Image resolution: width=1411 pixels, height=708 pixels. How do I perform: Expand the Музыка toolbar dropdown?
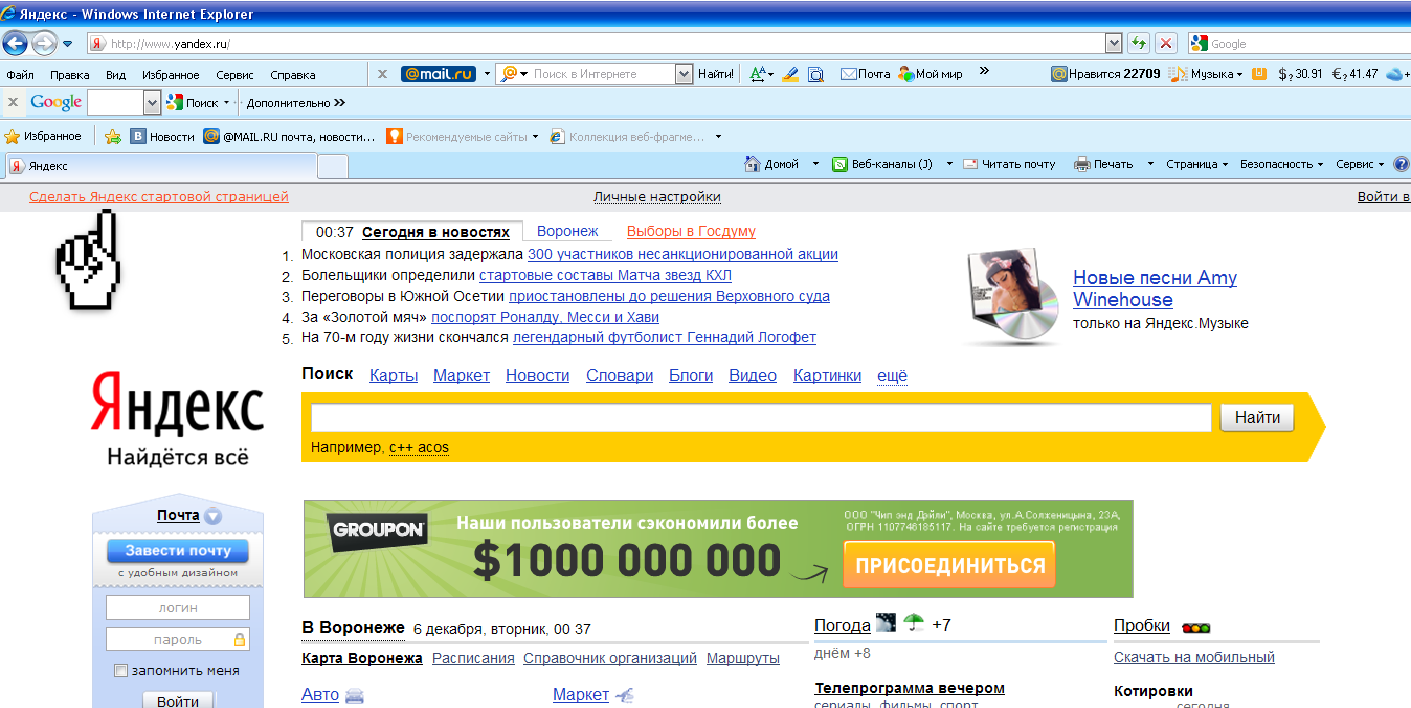1239,74
